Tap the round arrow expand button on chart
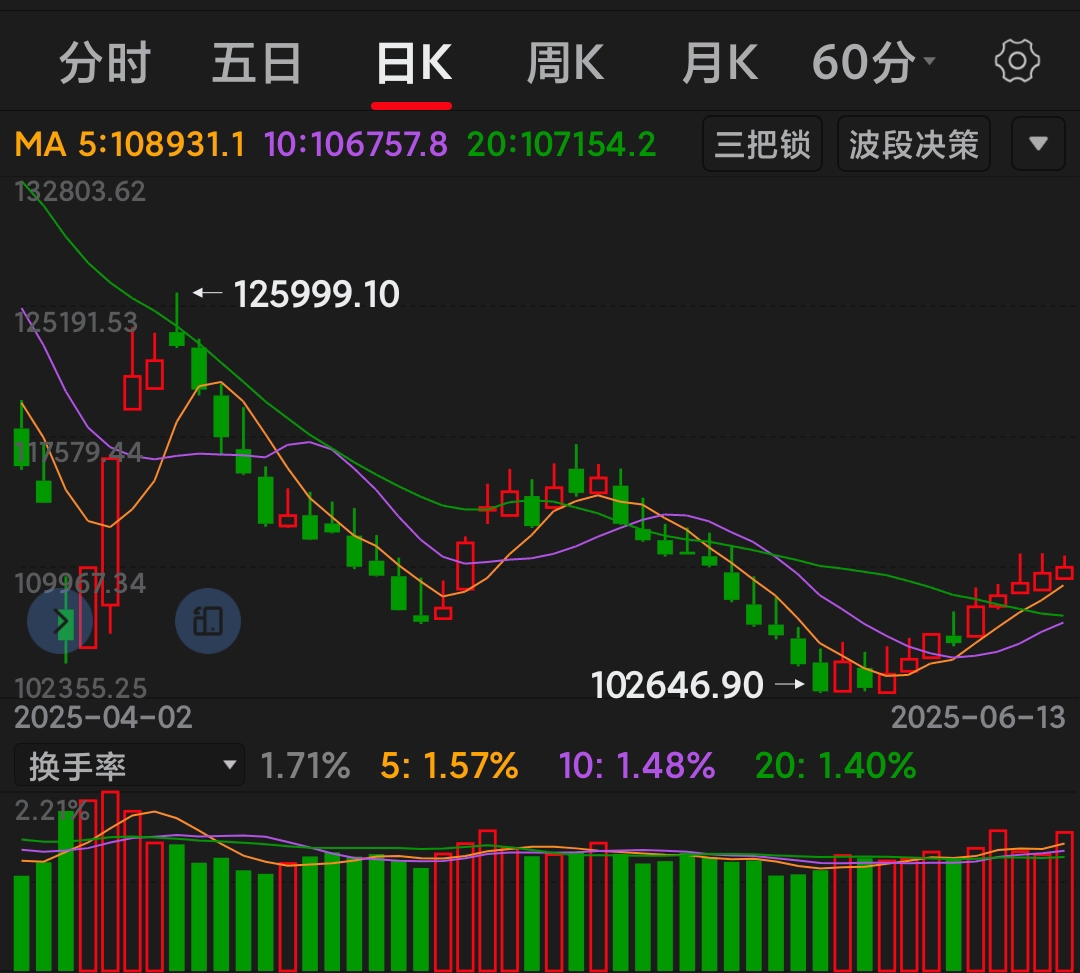 [60, 621]
